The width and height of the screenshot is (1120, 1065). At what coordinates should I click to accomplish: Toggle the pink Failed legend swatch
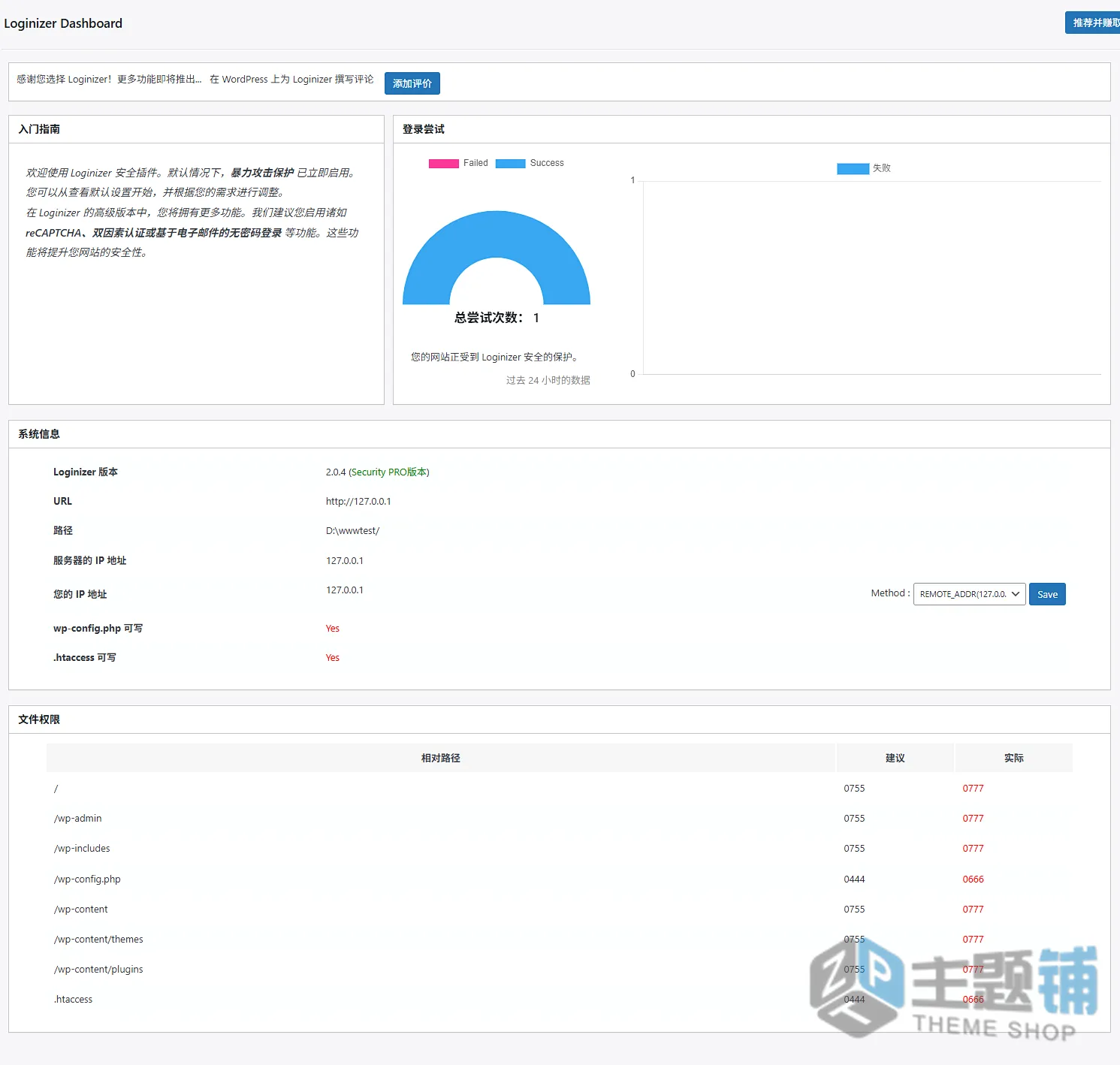pyautogui.click(x=443, y=163)
